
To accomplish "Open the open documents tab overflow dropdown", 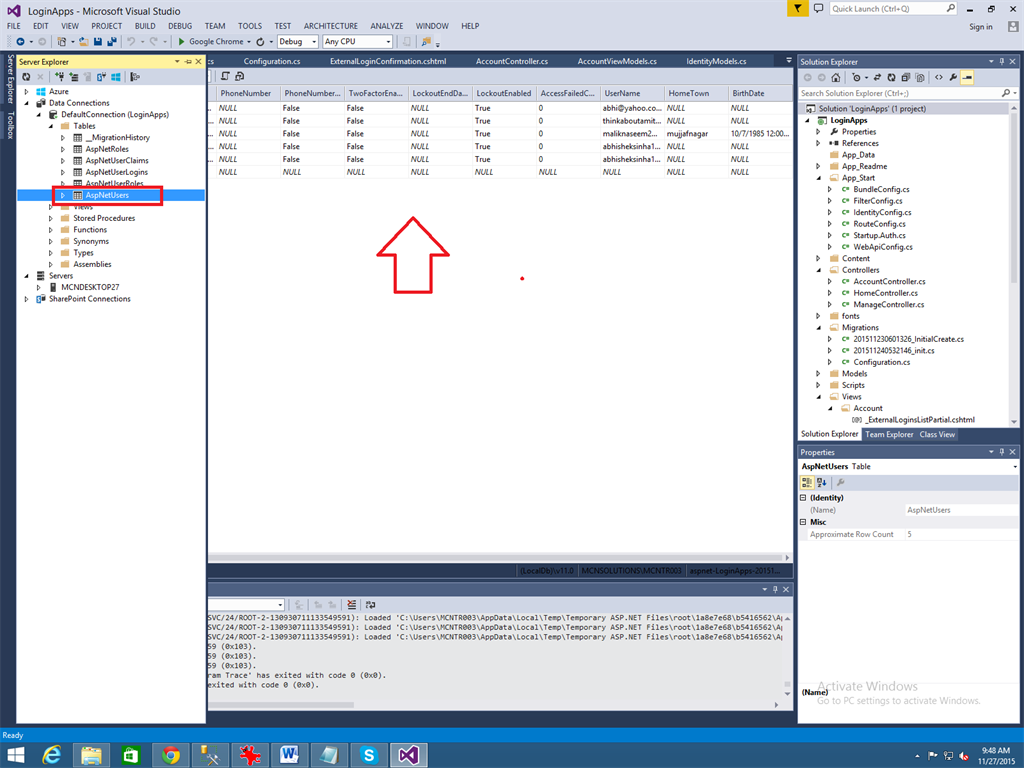I will 788,61.
